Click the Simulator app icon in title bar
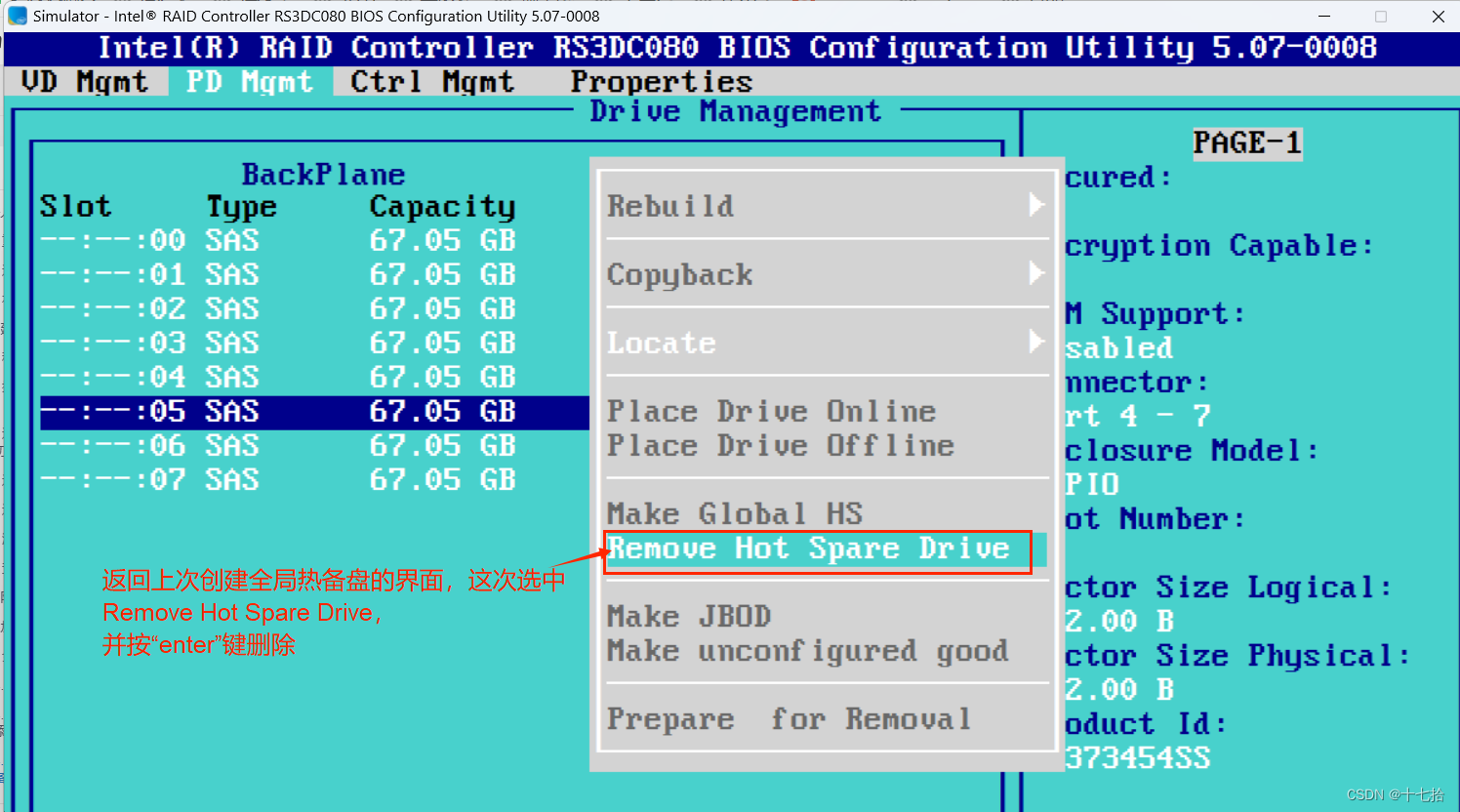The image size is (1460, 812). [x=18, y=17]
